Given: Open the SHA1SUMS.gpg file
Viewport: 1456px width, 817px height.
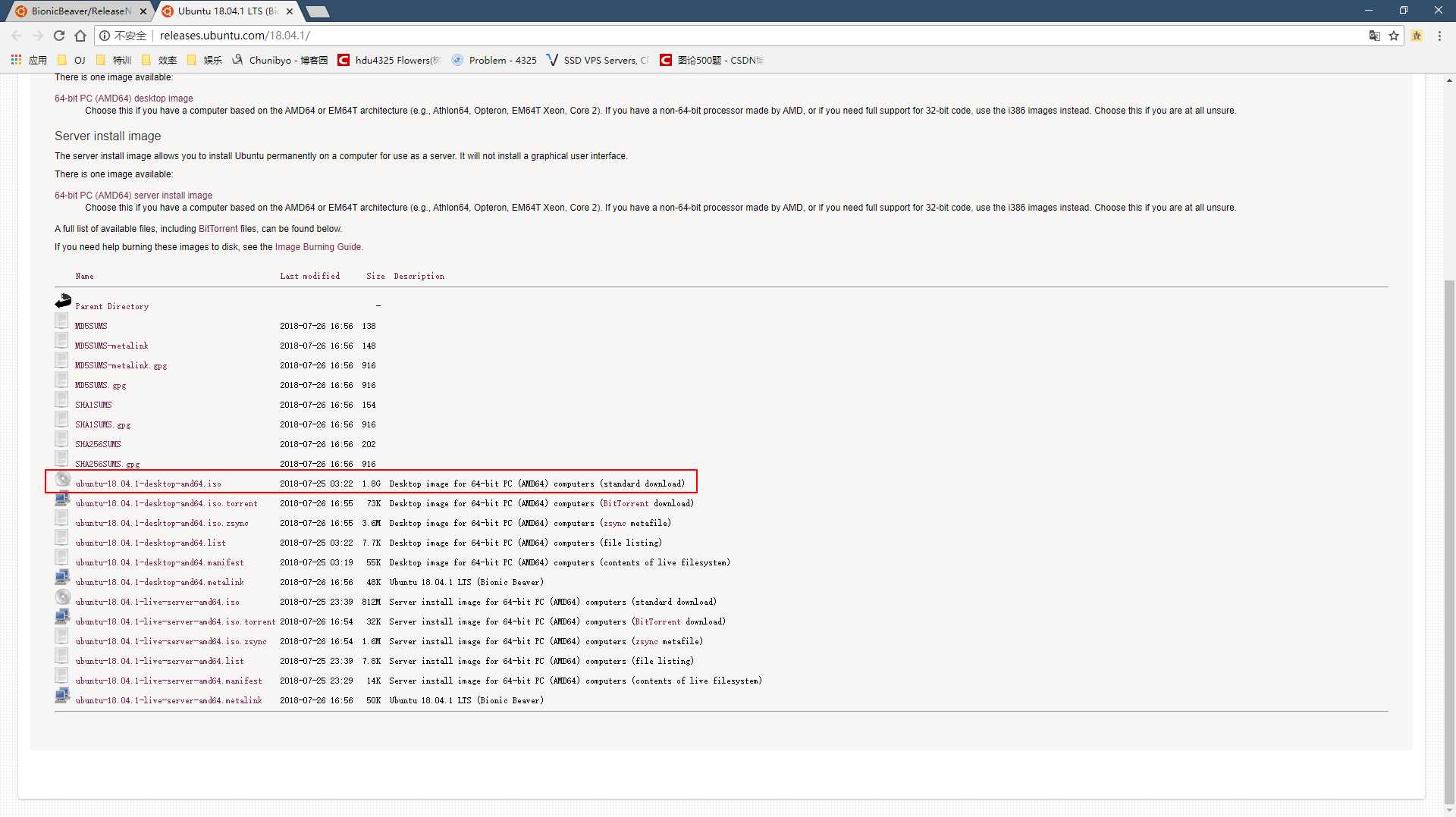Looking at the screenshot, I should [x=102, y=424].
